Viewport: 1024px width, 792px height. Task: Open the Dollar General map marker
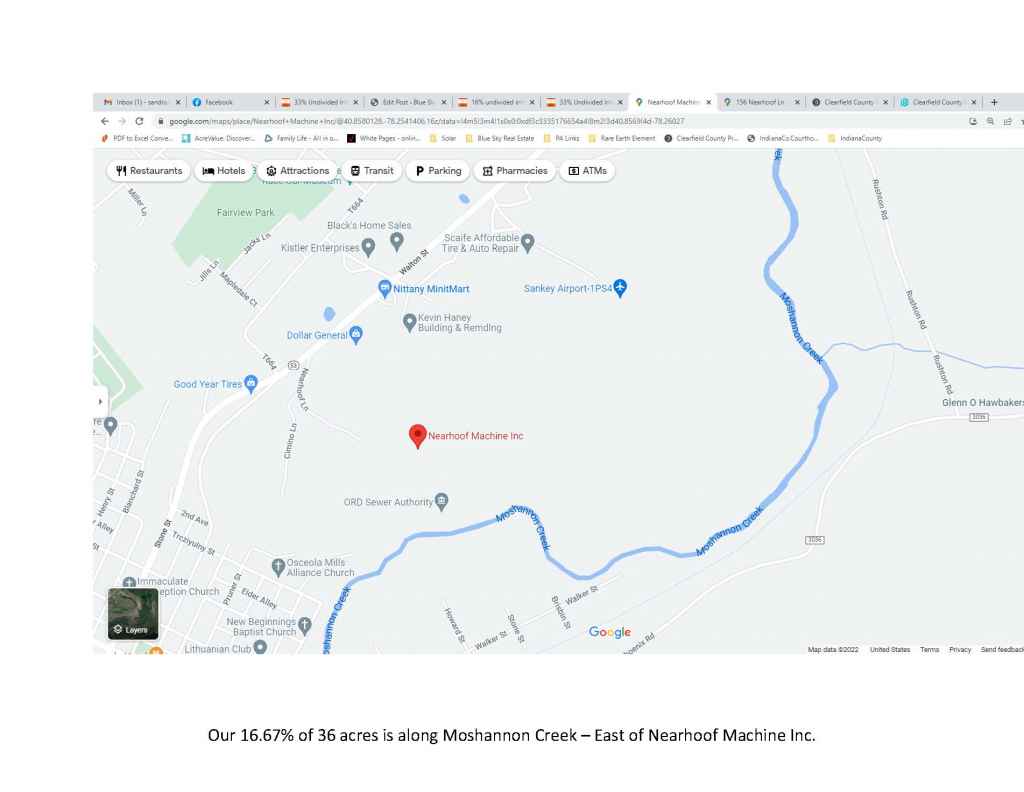[x=356, y=335]
